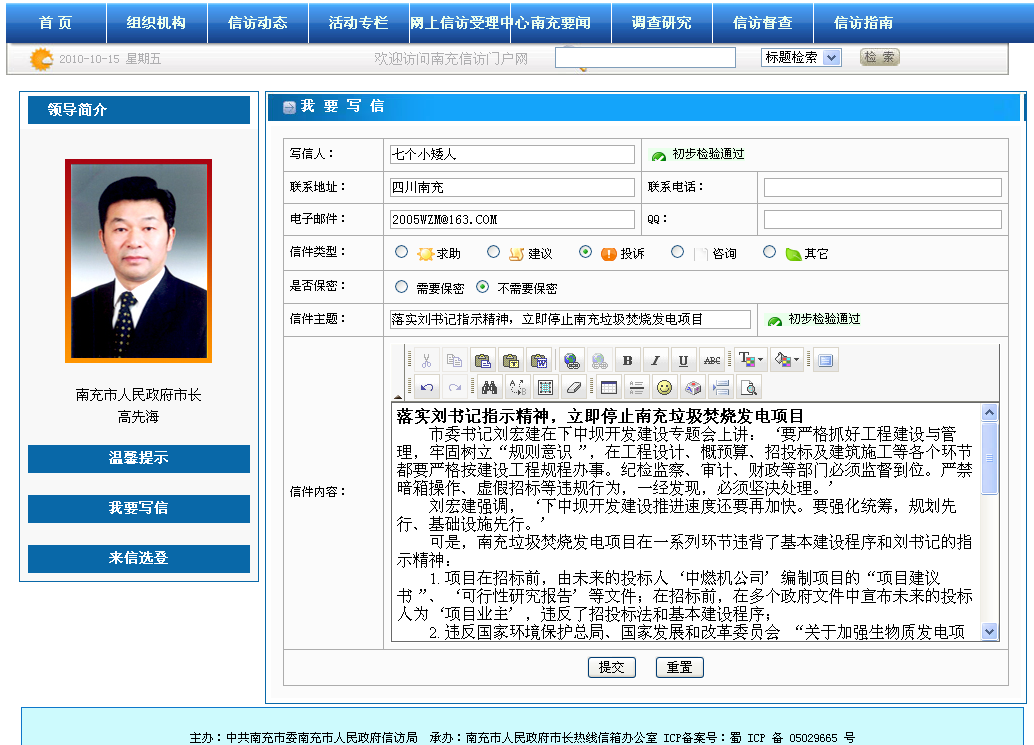Select the 求助 letter type radio button
Image resolution: width=1034 pixels, height=745 pixels.
[402, 252]
